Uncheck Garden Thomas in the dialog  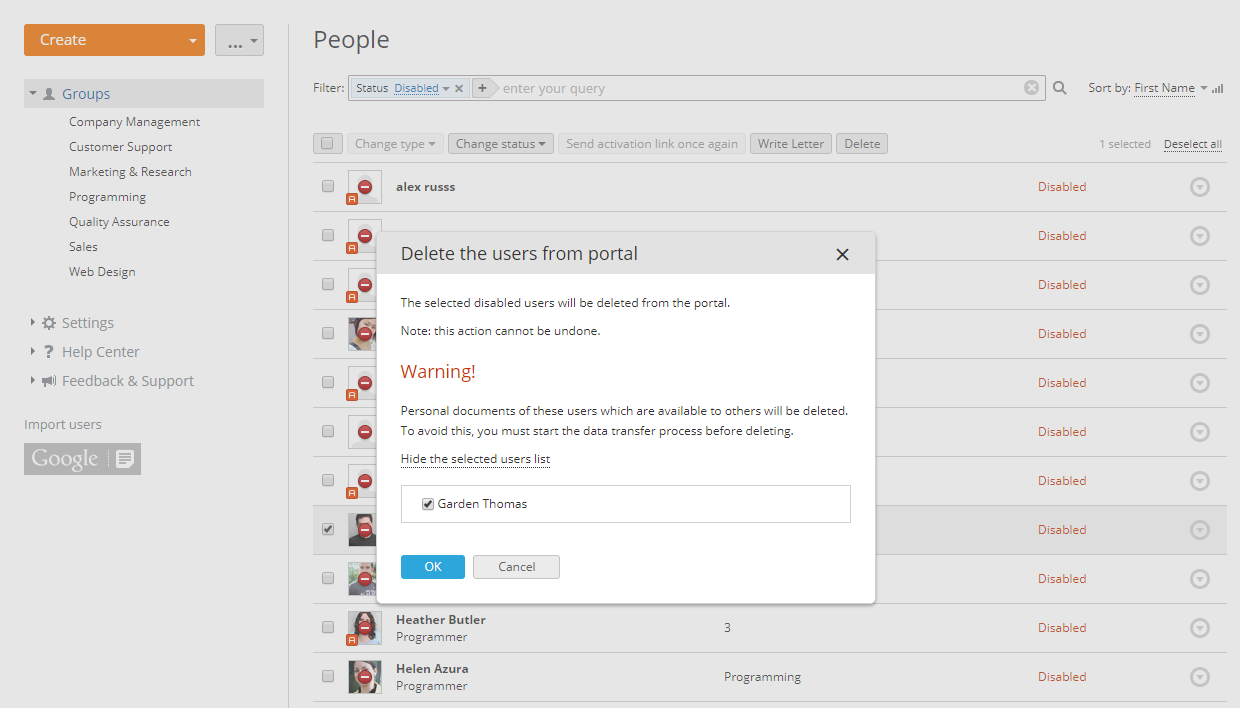pyautogui.click(x=428, y=503)
